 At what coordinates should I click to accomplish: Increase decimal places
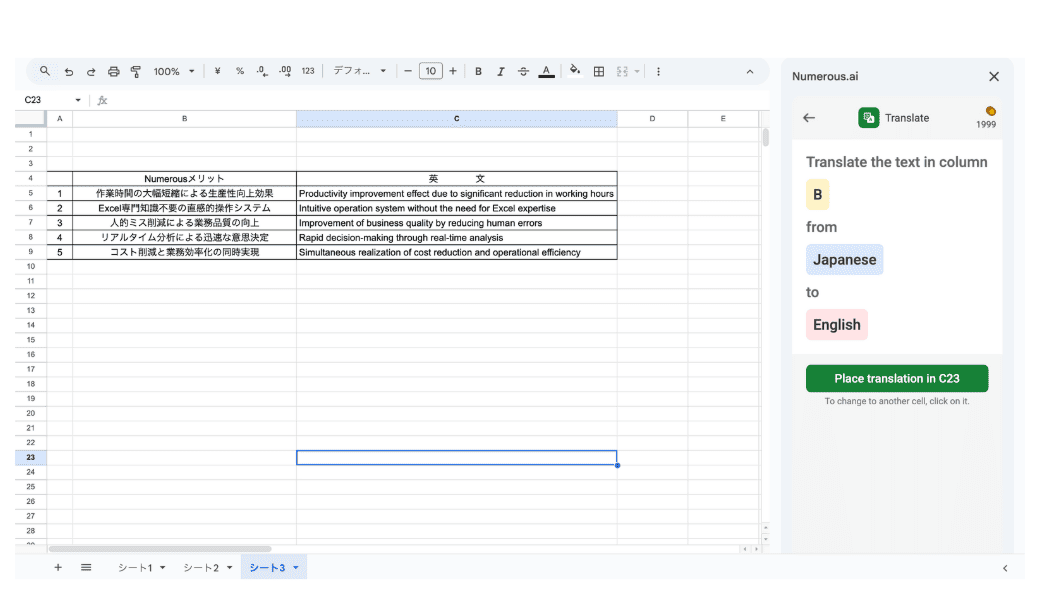(285, 71)
